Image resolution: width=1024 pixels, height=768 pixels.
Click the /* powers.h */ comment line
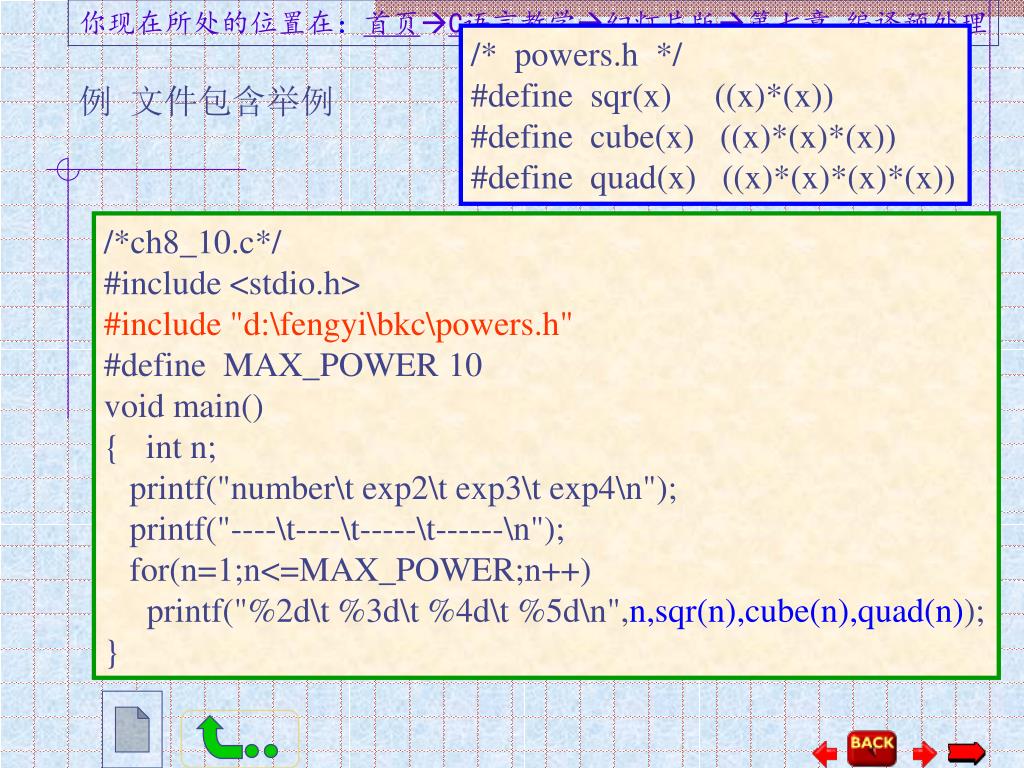coord(576,56)
